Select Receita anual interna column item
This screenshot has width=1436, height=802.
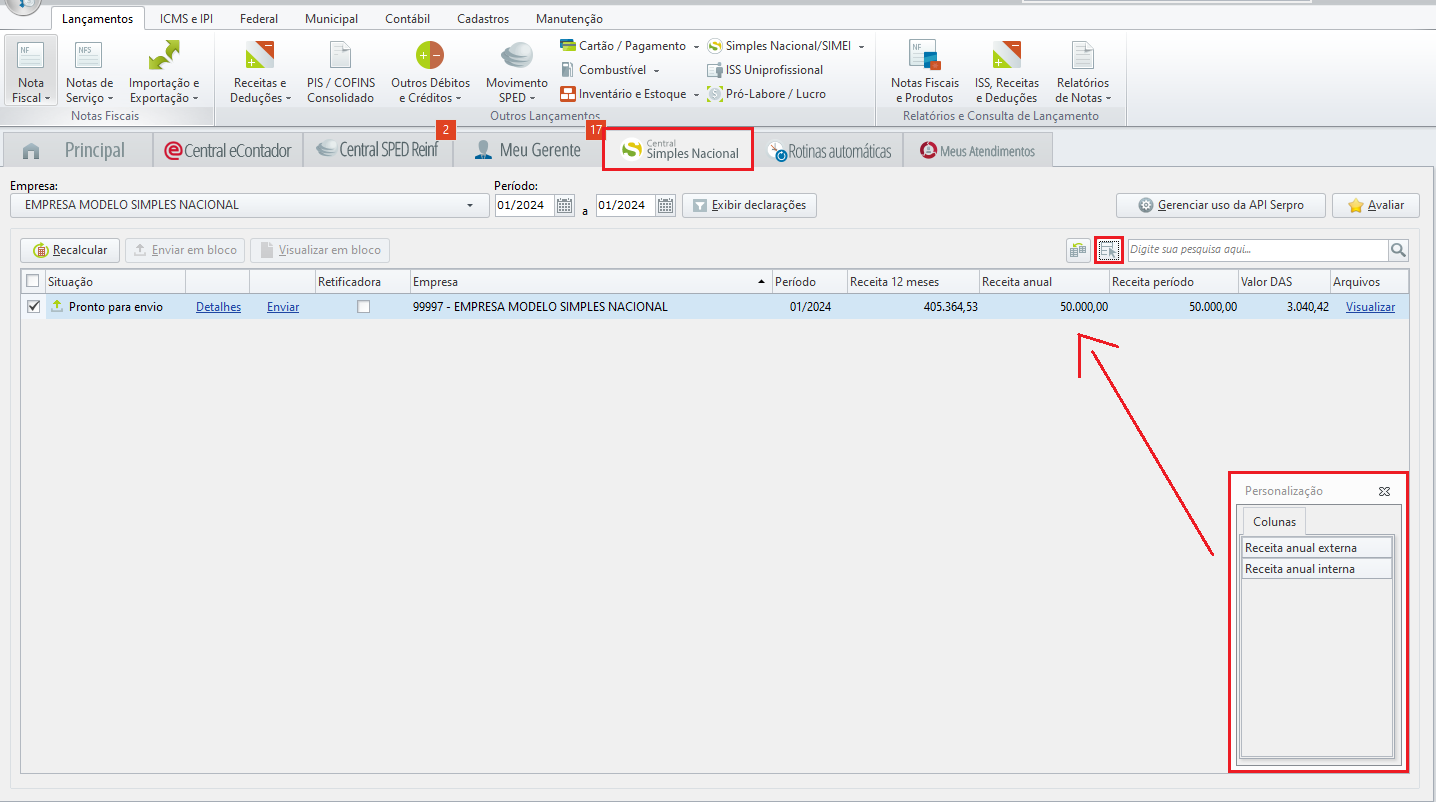pos(1317,569)
